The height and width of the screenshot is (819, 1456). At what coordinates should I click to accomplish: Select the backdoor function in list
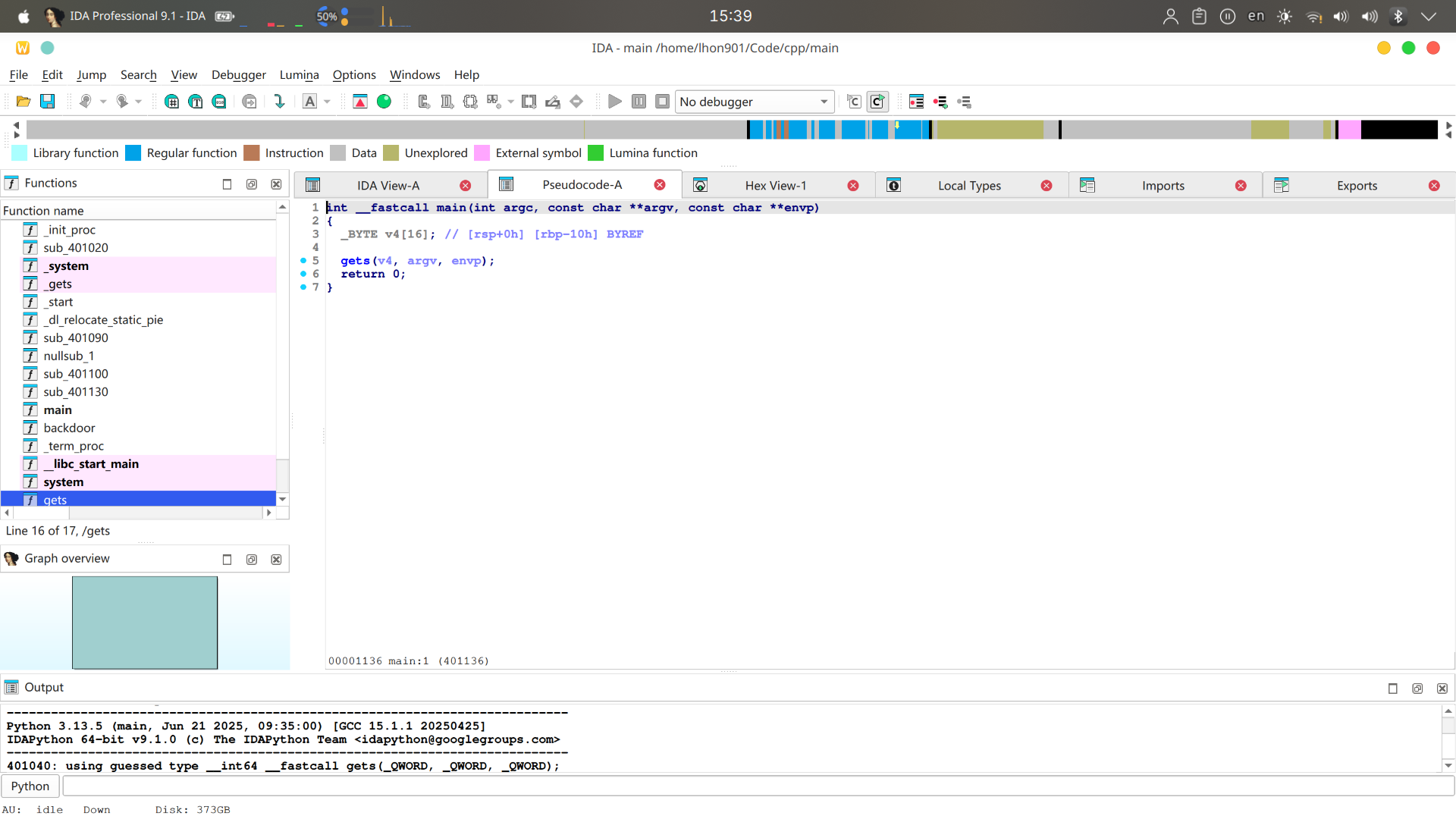click(69, 428)
